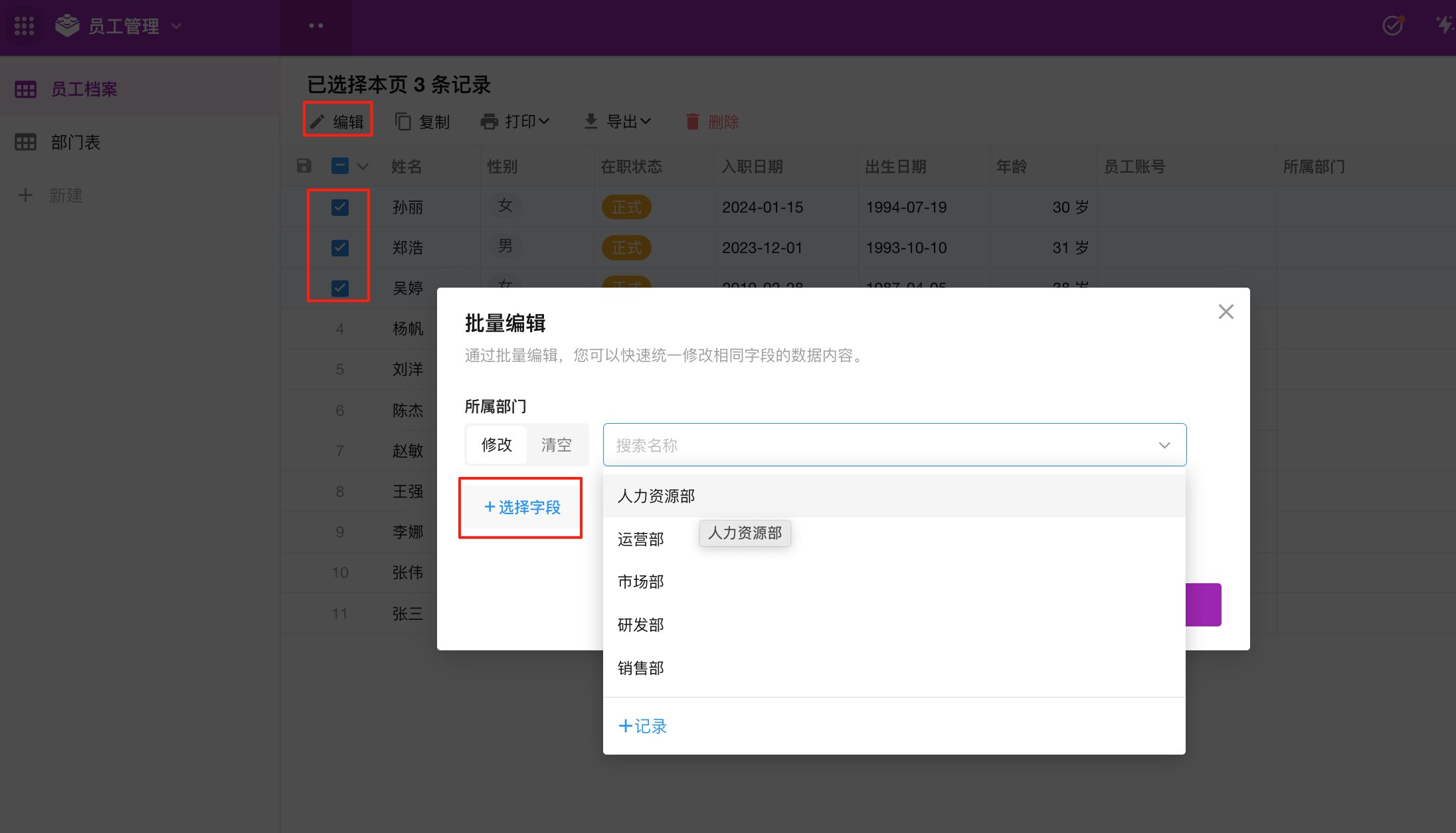
Task: Click the name 李娜 in row 9
Action: 408,532
